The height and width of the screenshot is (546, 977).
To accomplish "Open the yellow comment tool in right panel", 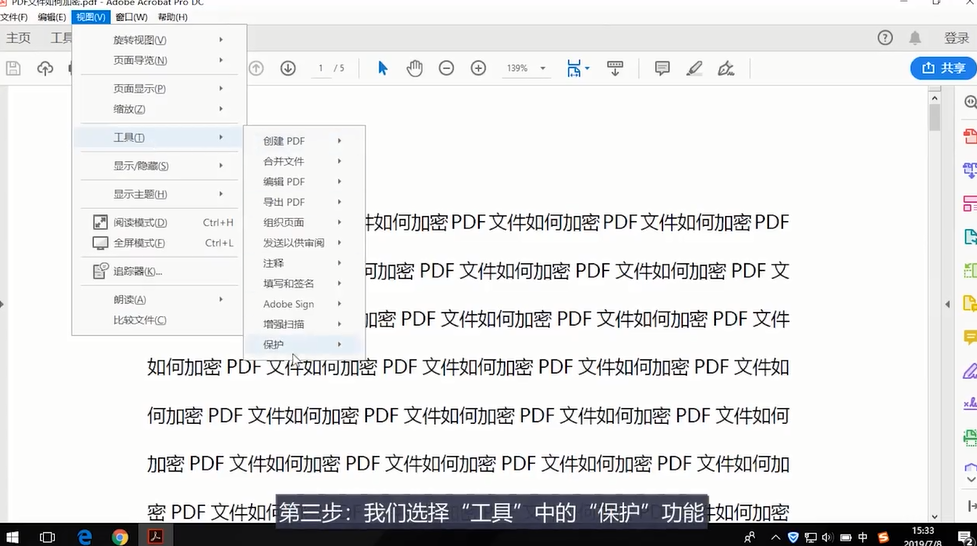I will coord(970,337).
